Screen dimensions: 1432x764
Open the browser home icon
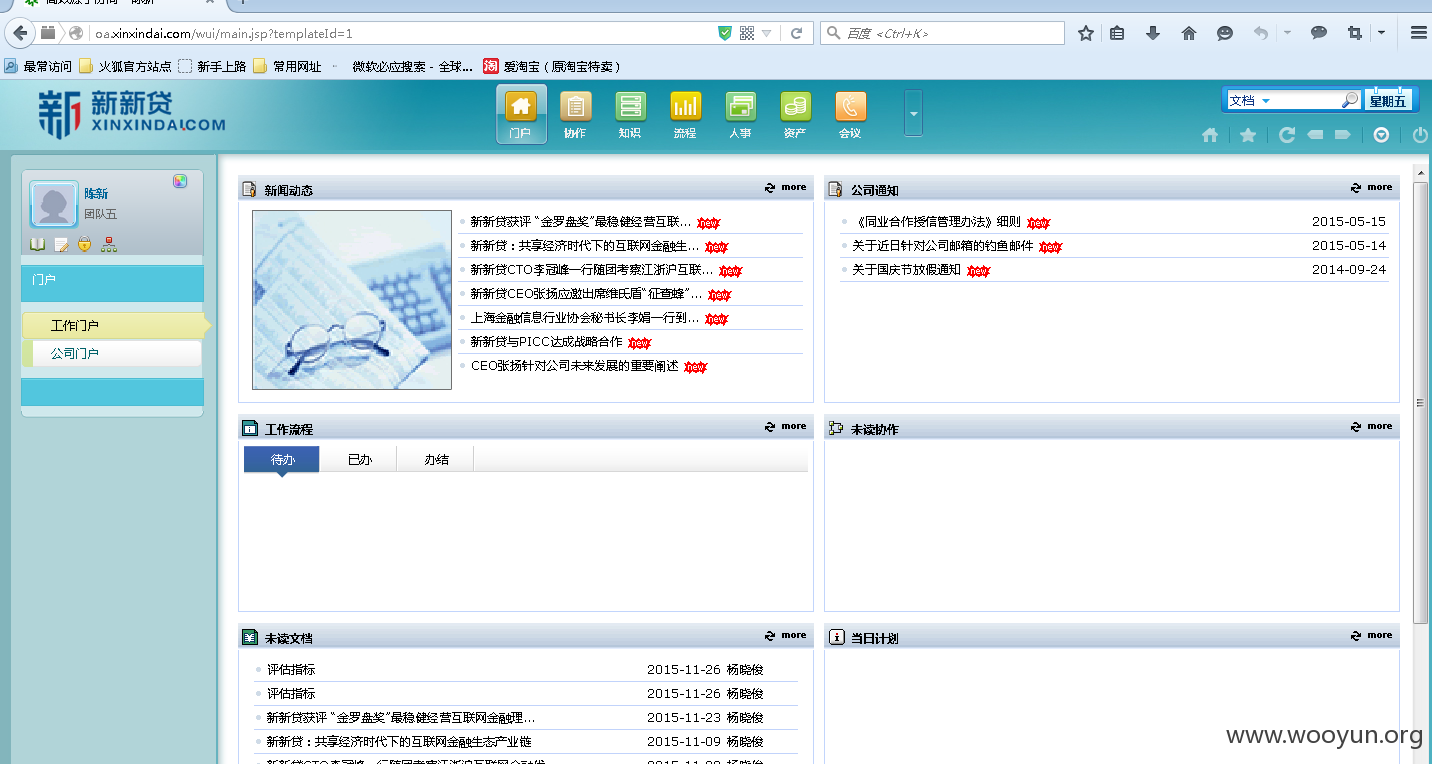point(1189,33)
